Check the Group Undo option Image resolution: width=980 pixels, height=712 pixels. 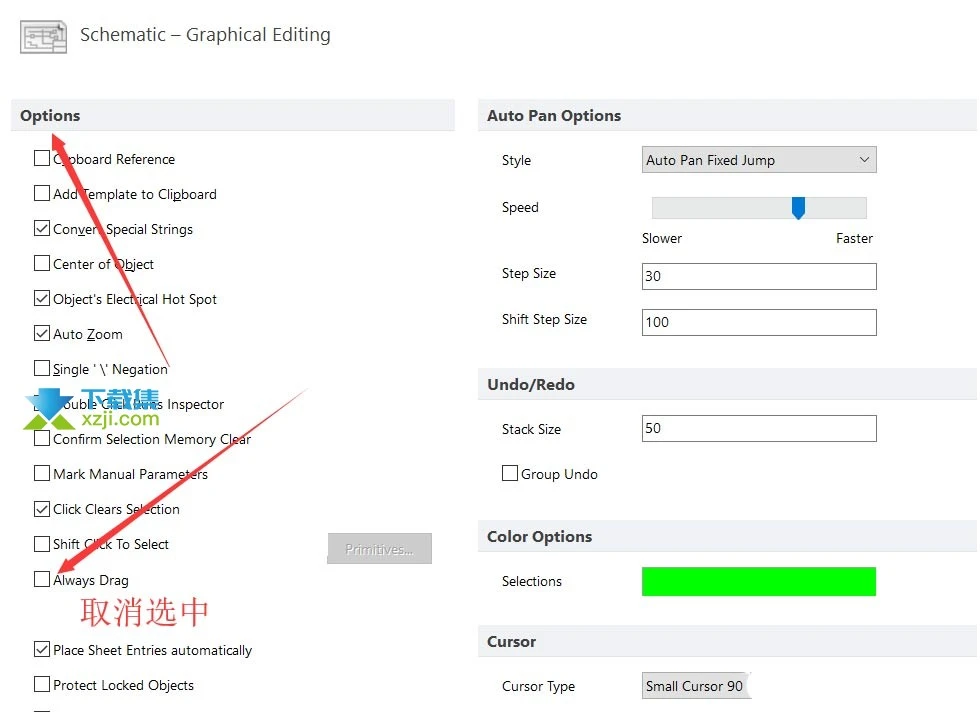pyautogui.click(x=510, y=473)
